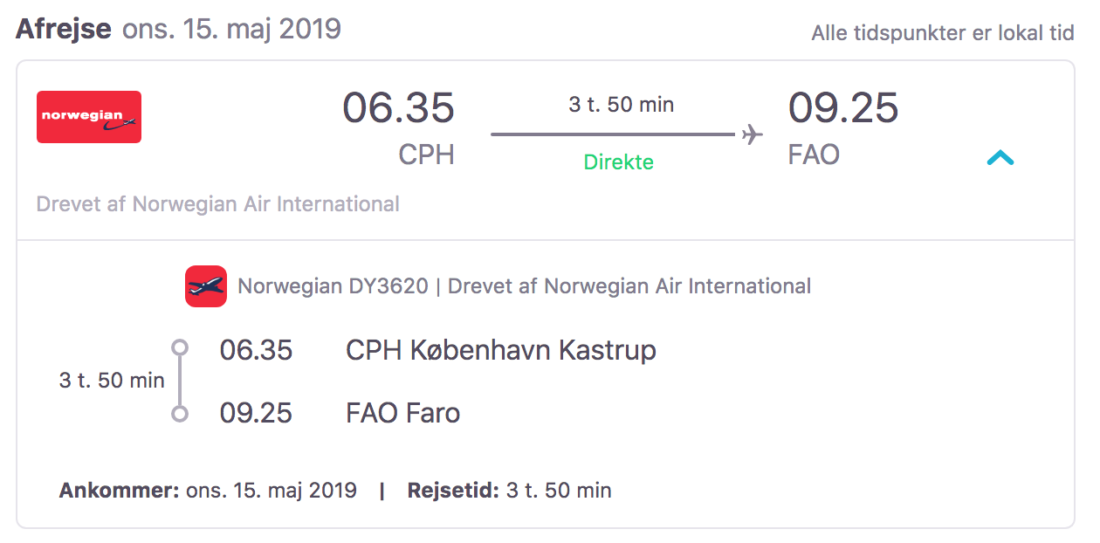Image resolution: width=1100 pixels, height=543 pixels.
Task: Click the departure circle marker on the timeline
Action: click(180, 348)
